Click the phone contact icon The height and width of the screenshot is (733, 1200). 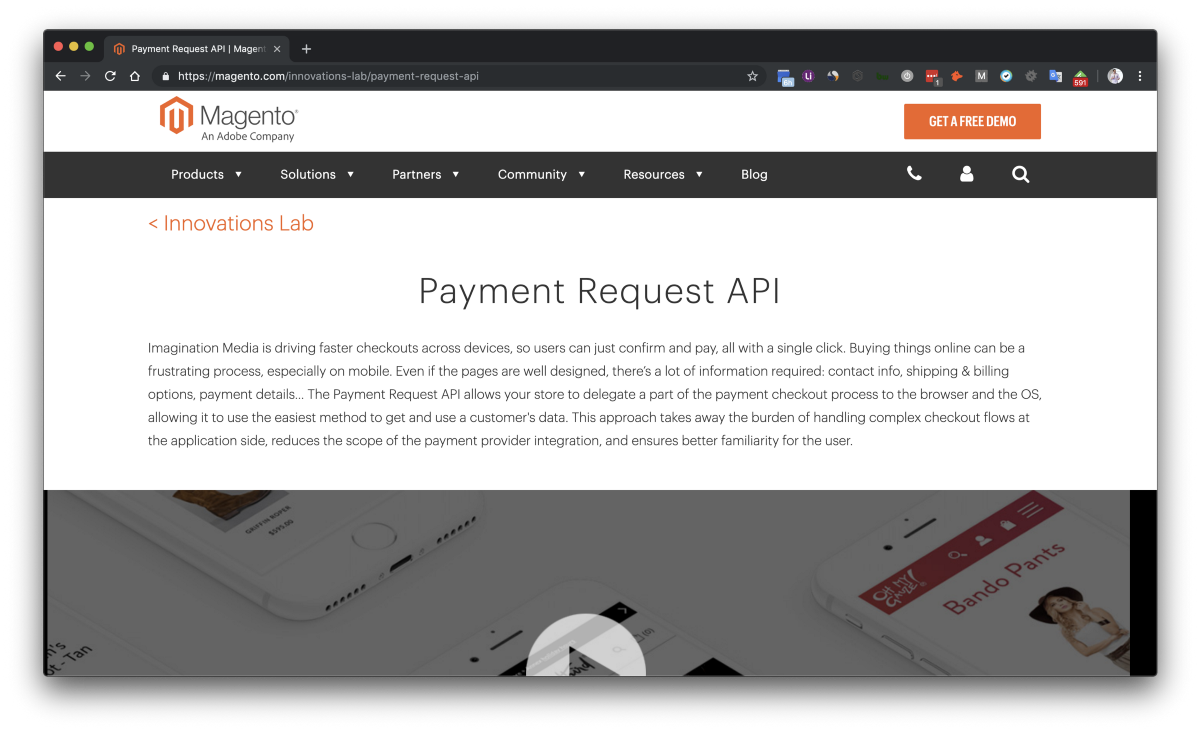click(x=914, y=174)
